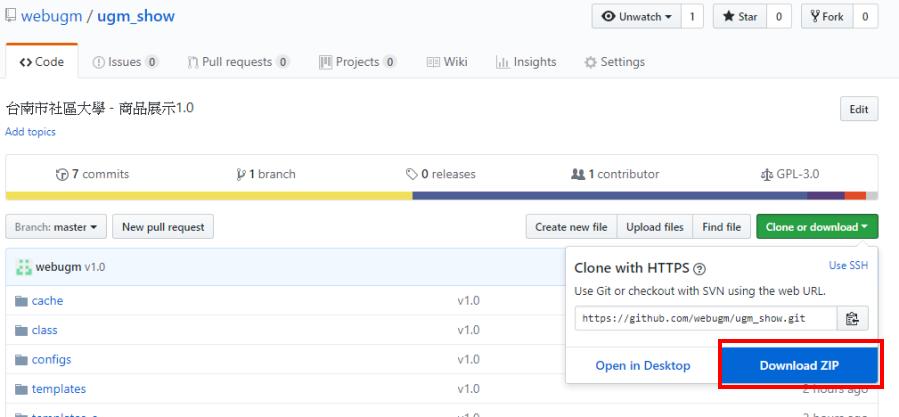
Task: Click the star count 0
Action: pos(779,17)
